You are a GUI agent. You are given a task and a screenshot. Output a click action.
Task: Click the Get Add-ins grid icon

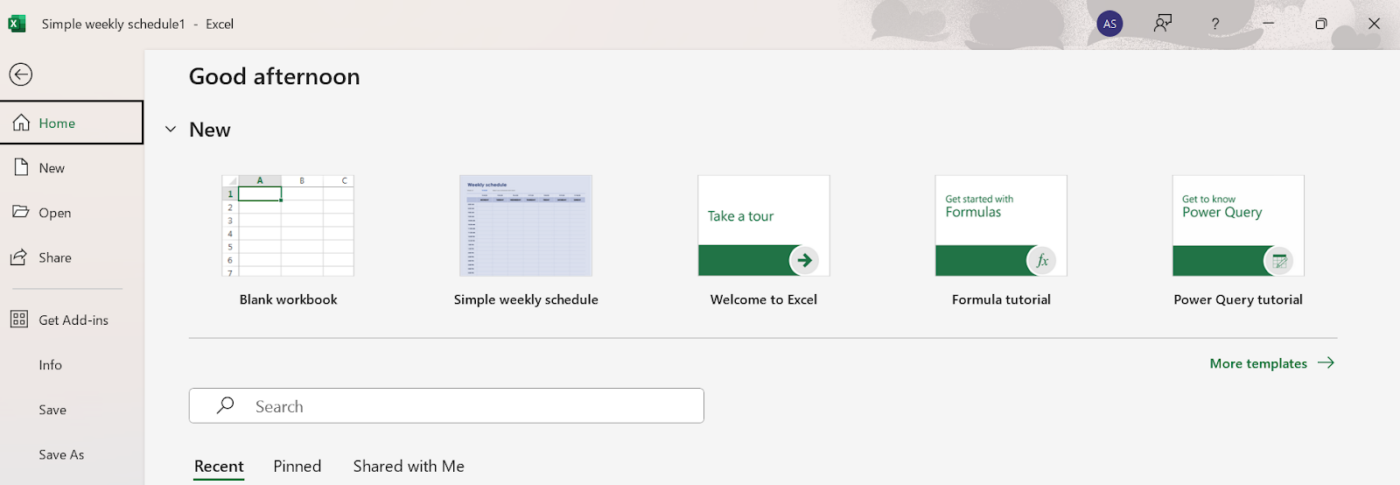pos(19,320)
